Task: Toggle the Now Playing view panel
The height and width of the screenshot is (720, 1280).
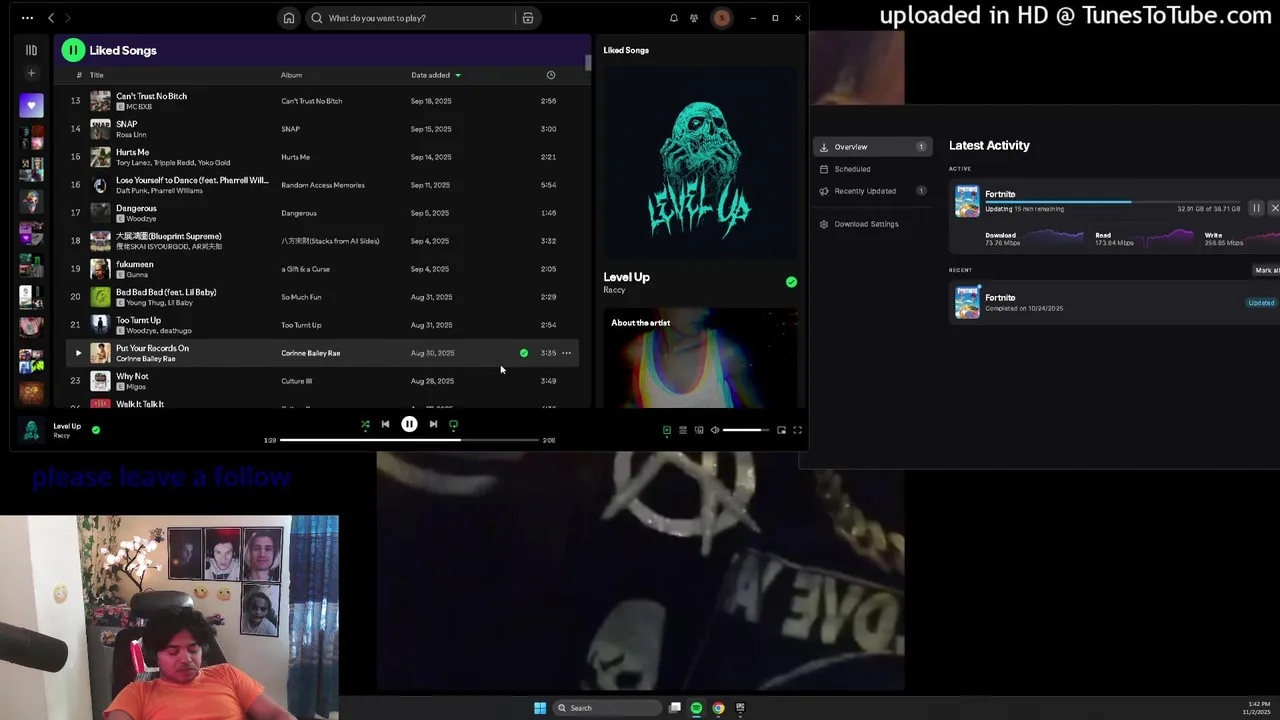Action: 667,430
